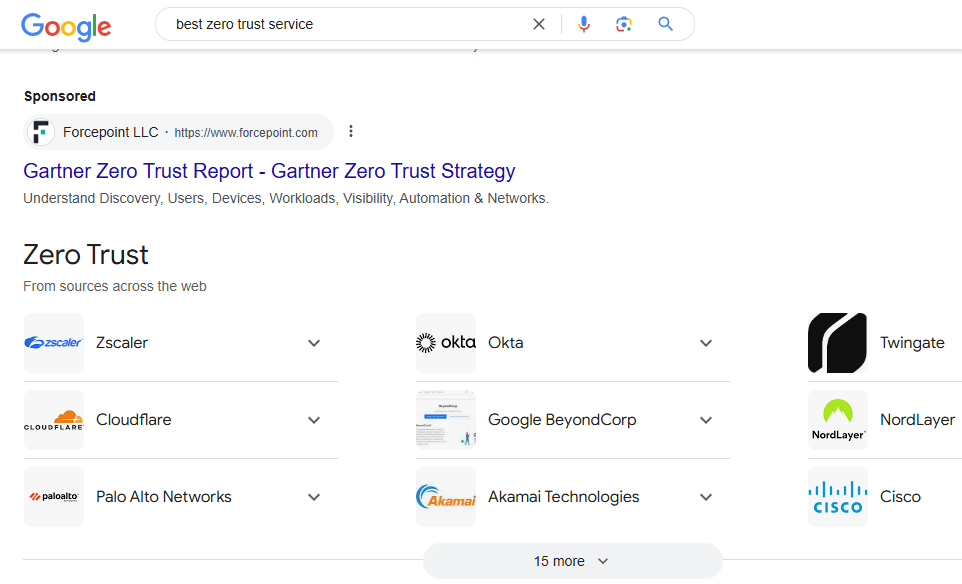
Task: Open the Forcepoint ad options menu
Action: [x=351, y=131]
